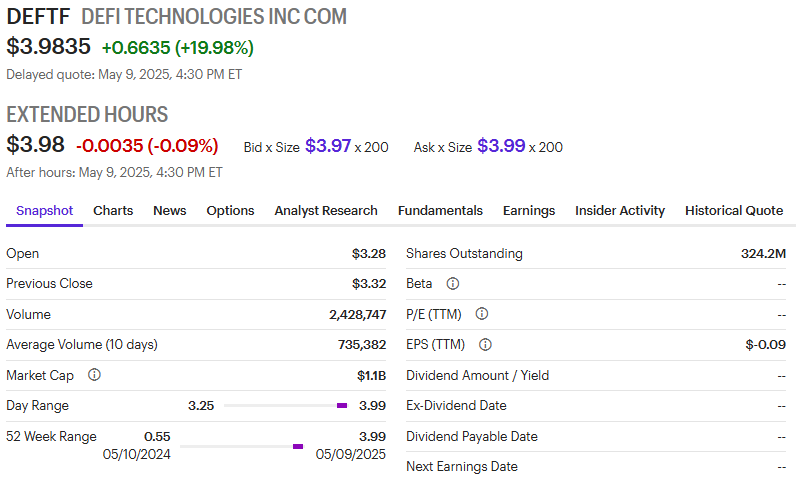Screen dimensions: 796x484
Task: Open the Analyst Research tab
Action: (326, 211)
